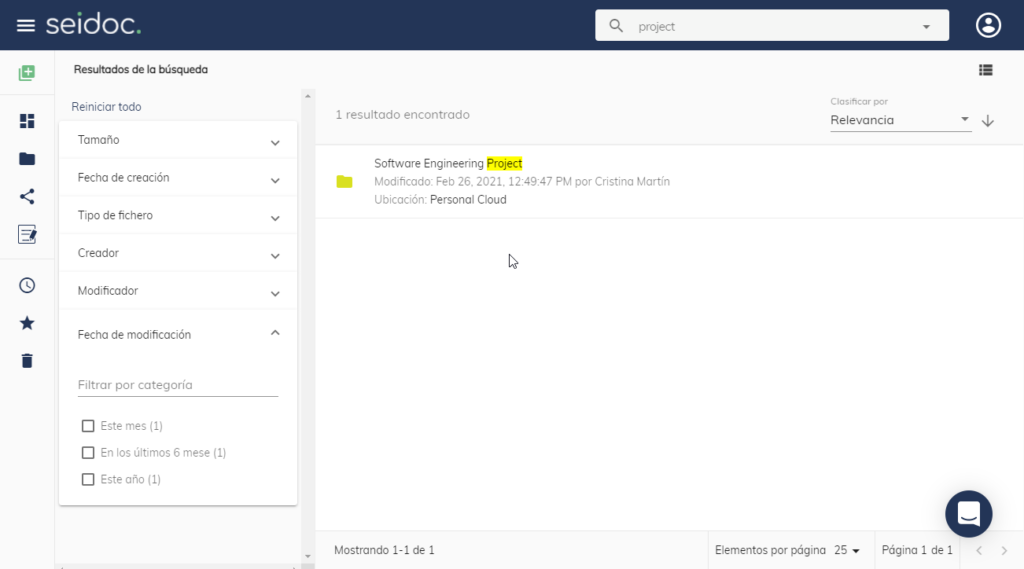Image resolution: width=1024 pixels, height=569 pixels.
Task: Open the hamburger navigation menu
Action: 26,25
